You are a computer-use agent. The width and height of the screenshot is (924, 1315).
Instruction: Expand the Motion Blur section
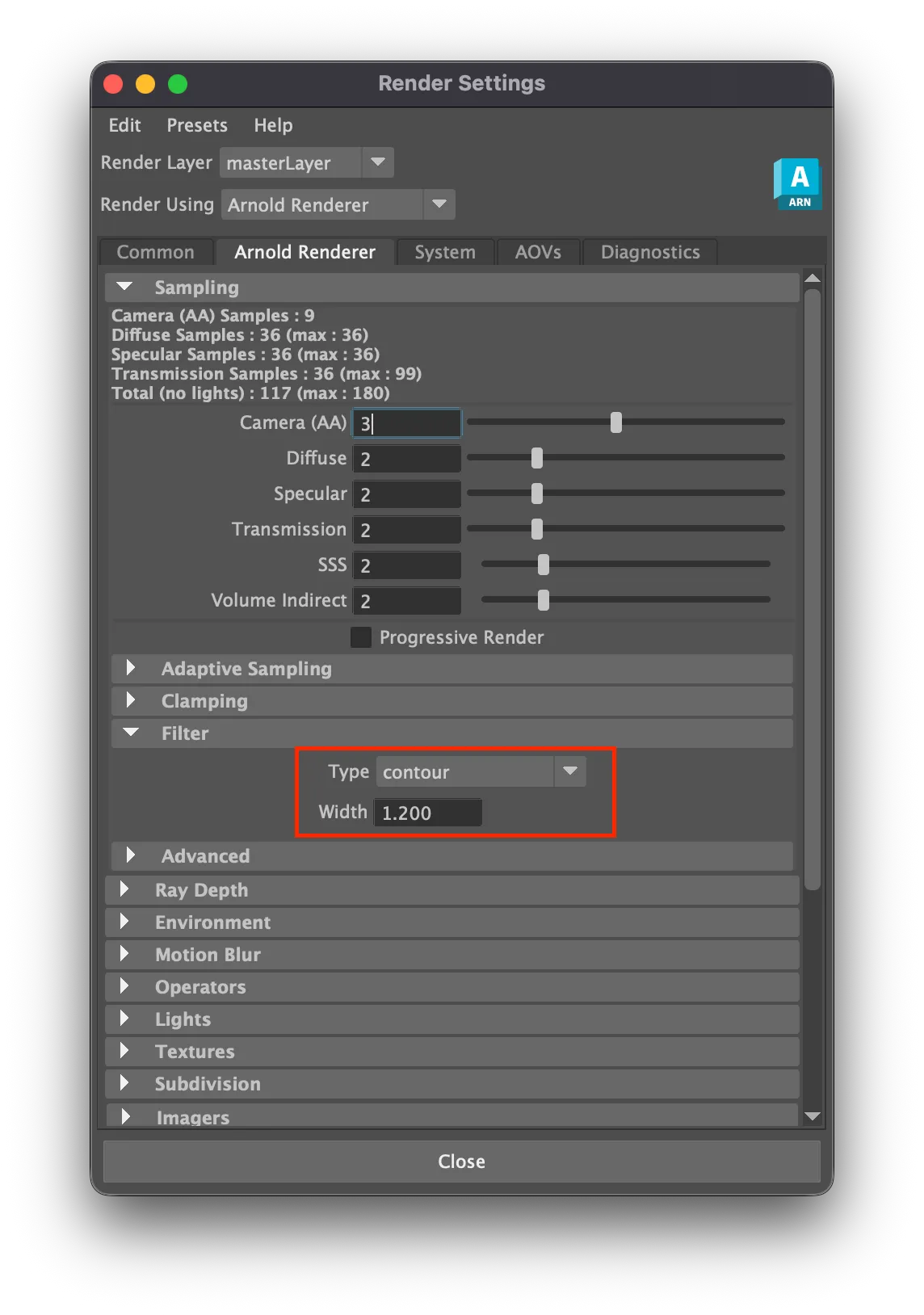tap(451, 955)
